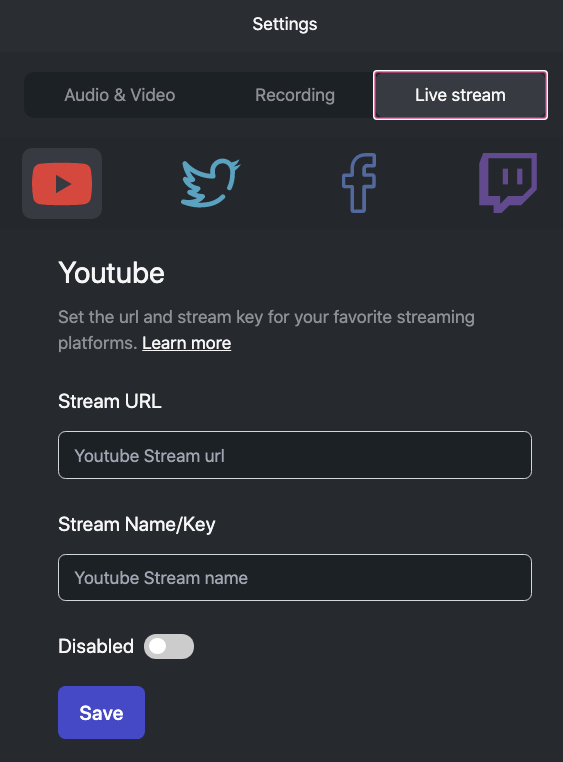
Task: Click the Youtube section heading
Action: point(111,273)
